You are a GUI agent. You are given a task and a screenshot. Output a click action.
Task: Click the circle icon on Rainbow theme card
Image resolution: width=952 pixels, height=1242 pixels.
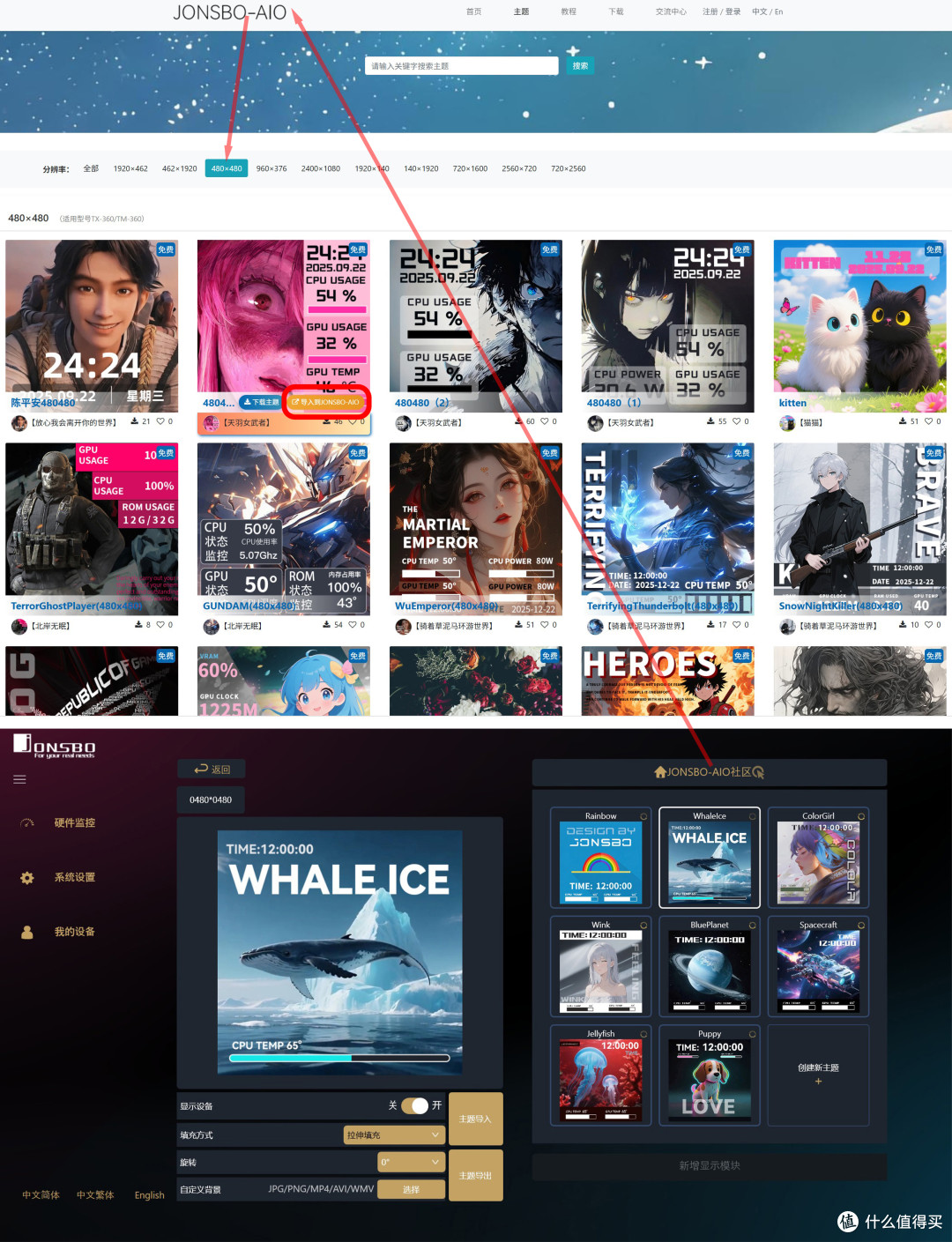click(x=643, y=816)
